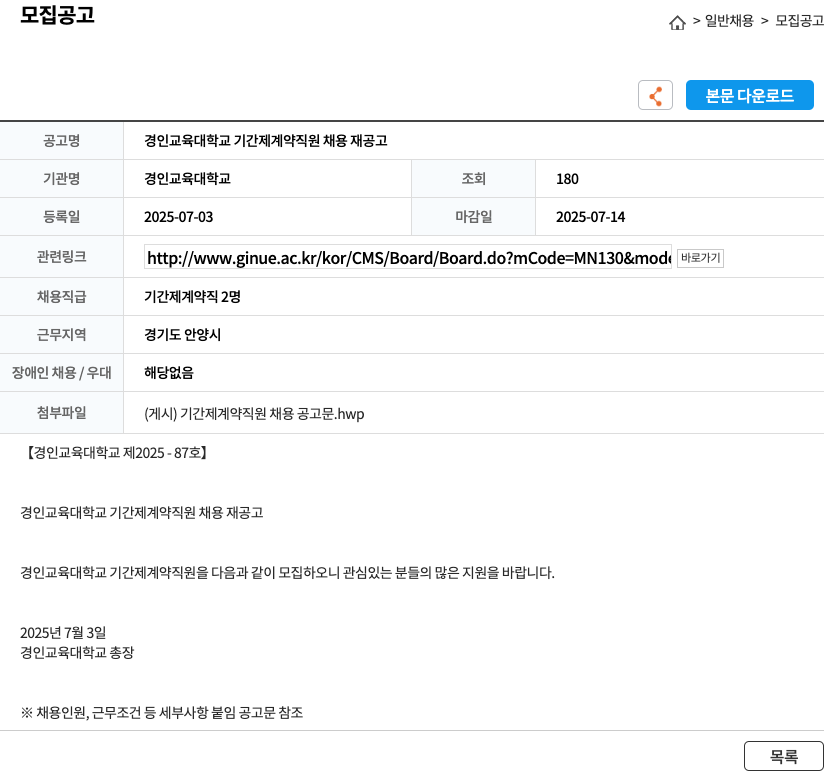Image resolution: width=824 pixels, height=771 pixels.
Task: Click 등록일 value 2025-07-03
Action: coord(179,217)
